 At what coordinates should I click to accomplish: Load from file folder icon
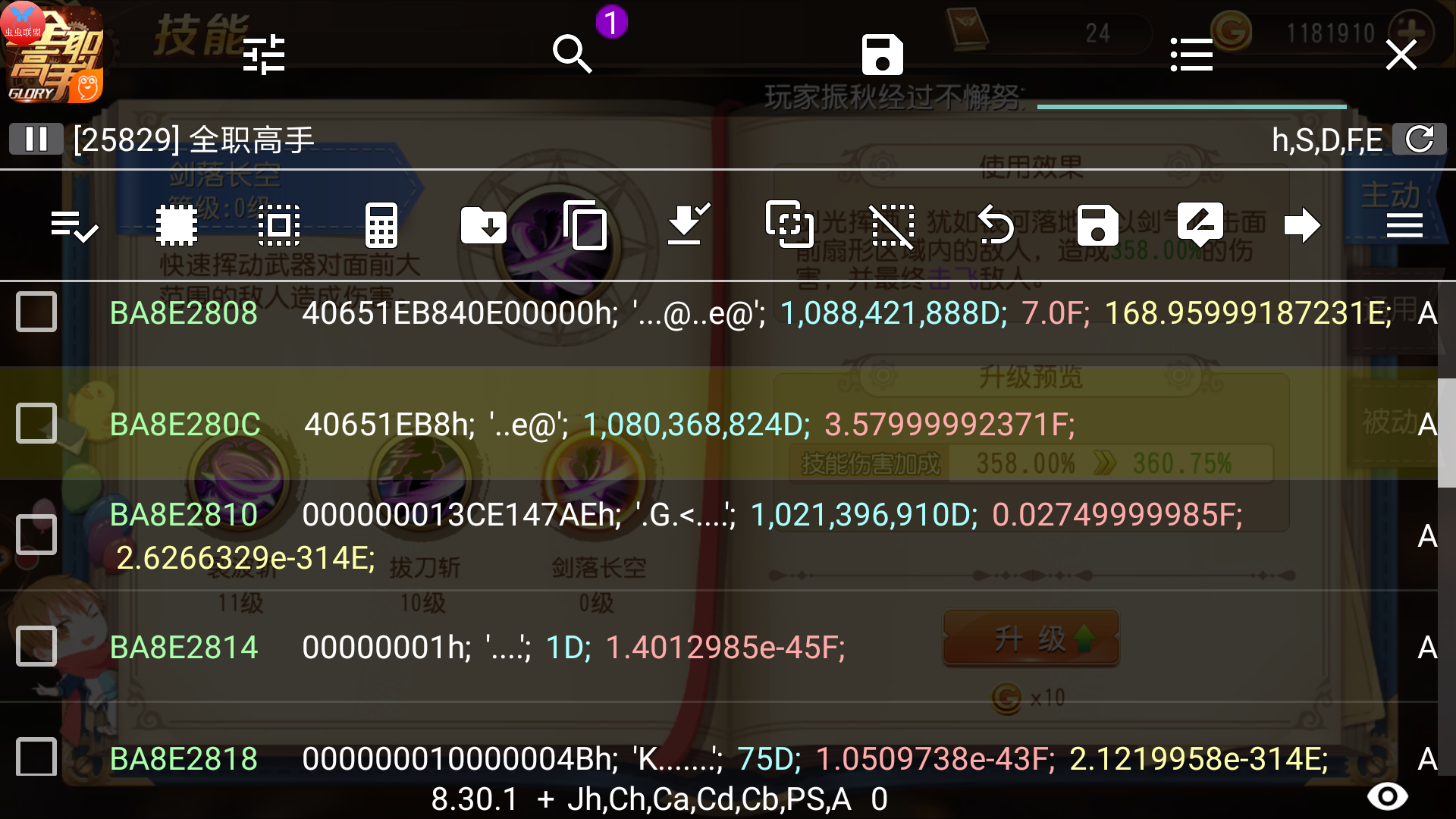pos(484,225)
